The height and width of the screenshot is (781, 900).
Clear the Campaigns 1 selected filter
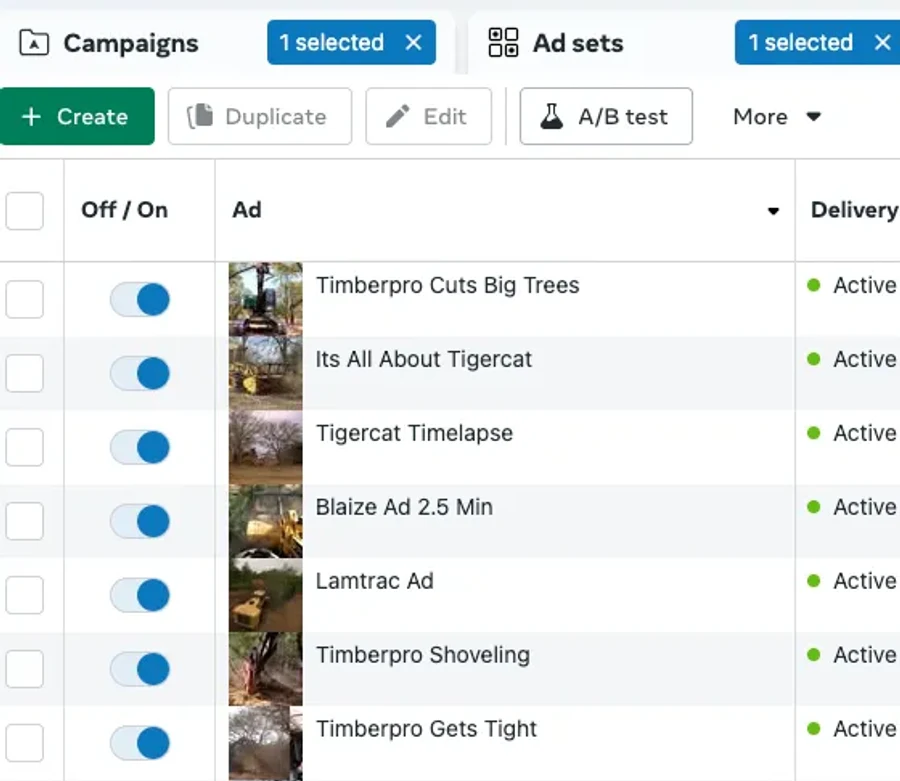[x=413, y=42]
